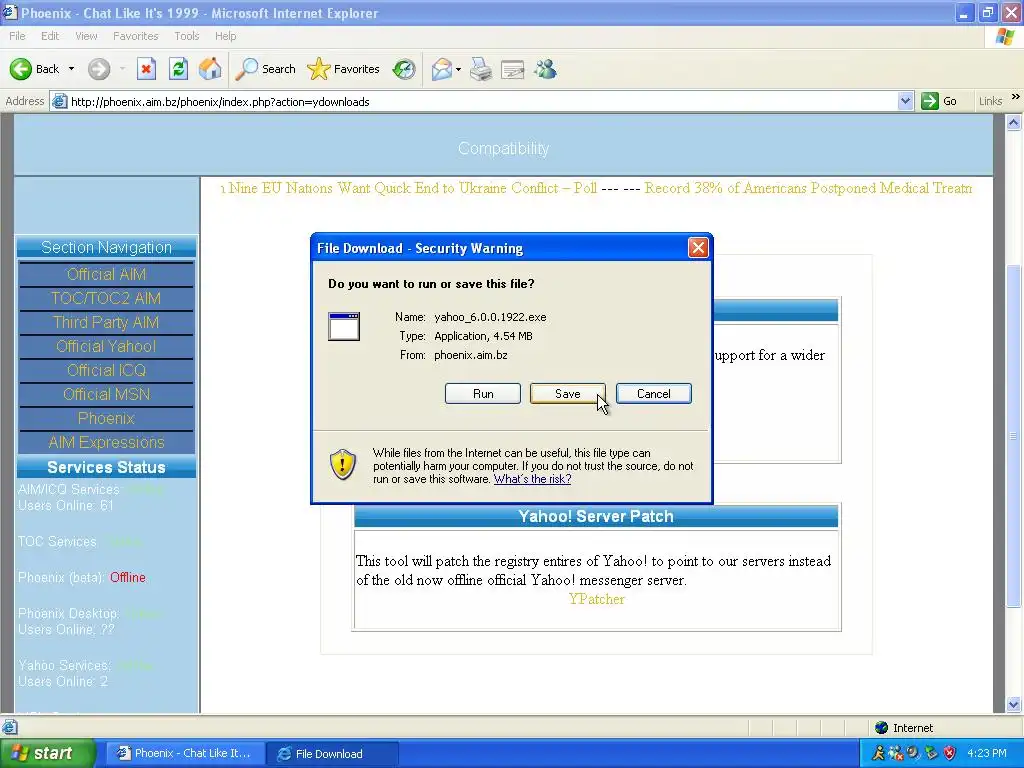Open the Messenger people icon
This screenshot has width=1024, height=768.
tap(545, 69)
